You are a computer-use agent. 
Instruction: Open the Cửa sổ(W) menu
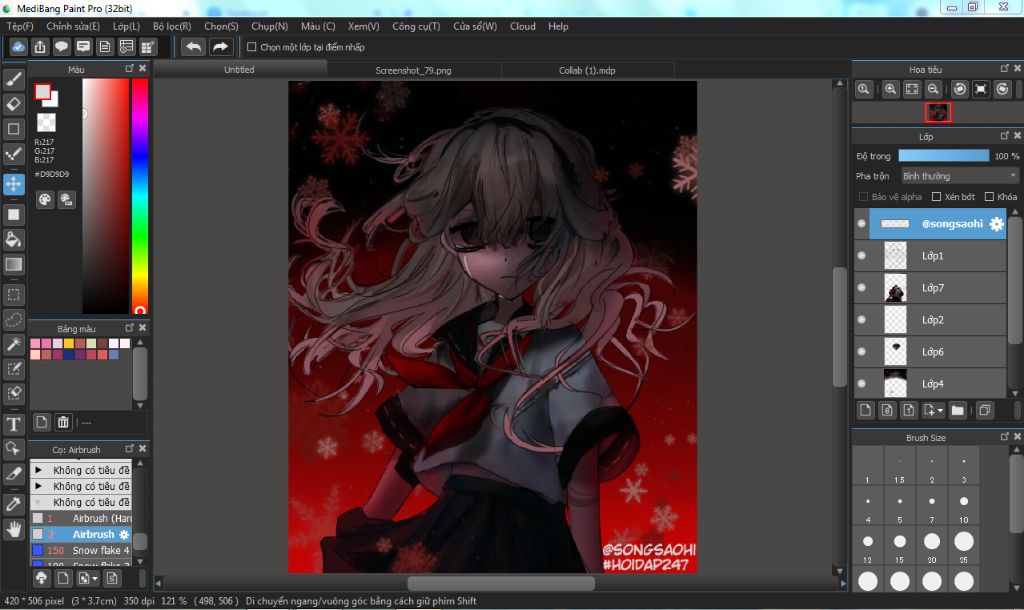click(x=475, y=26)
